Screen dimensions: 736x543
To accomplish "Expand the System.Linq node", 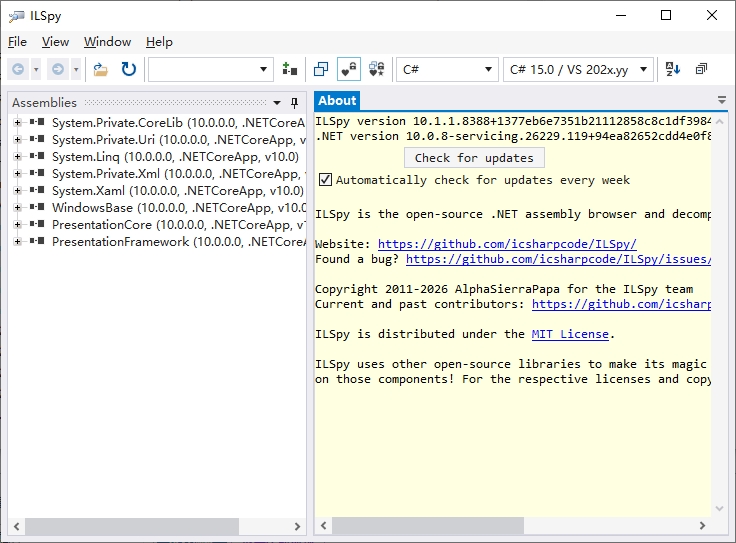I will point(17,156).
